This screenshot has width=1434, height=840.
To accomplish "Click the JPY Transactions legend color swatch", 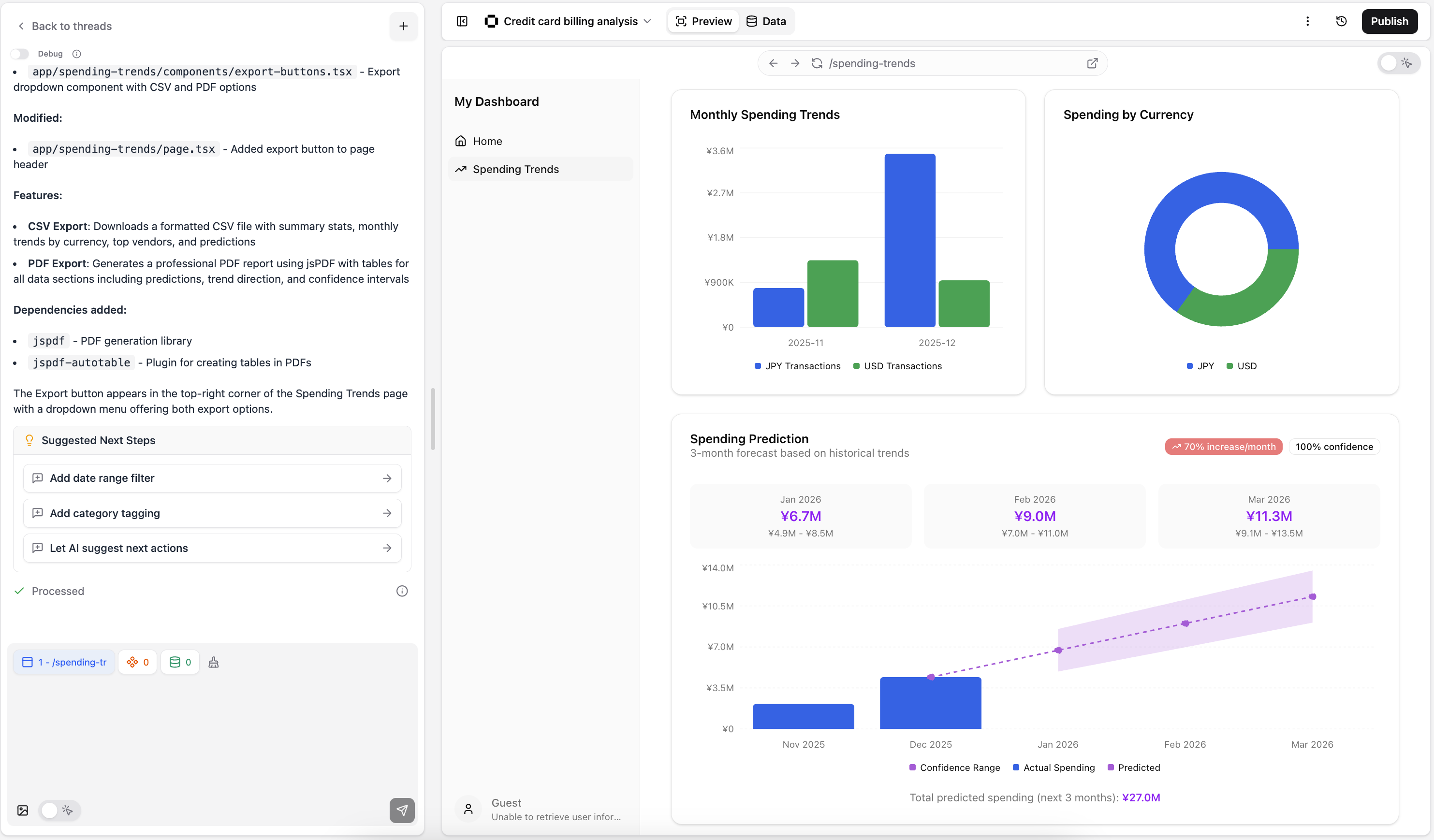I will click(x=758, y=366).
